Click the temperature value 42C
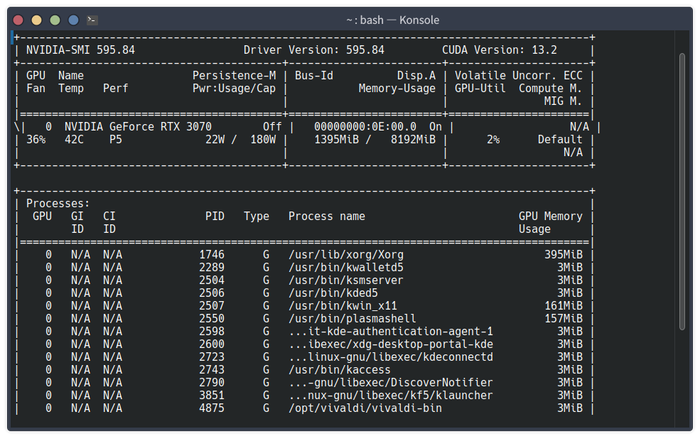 (74, 140)
